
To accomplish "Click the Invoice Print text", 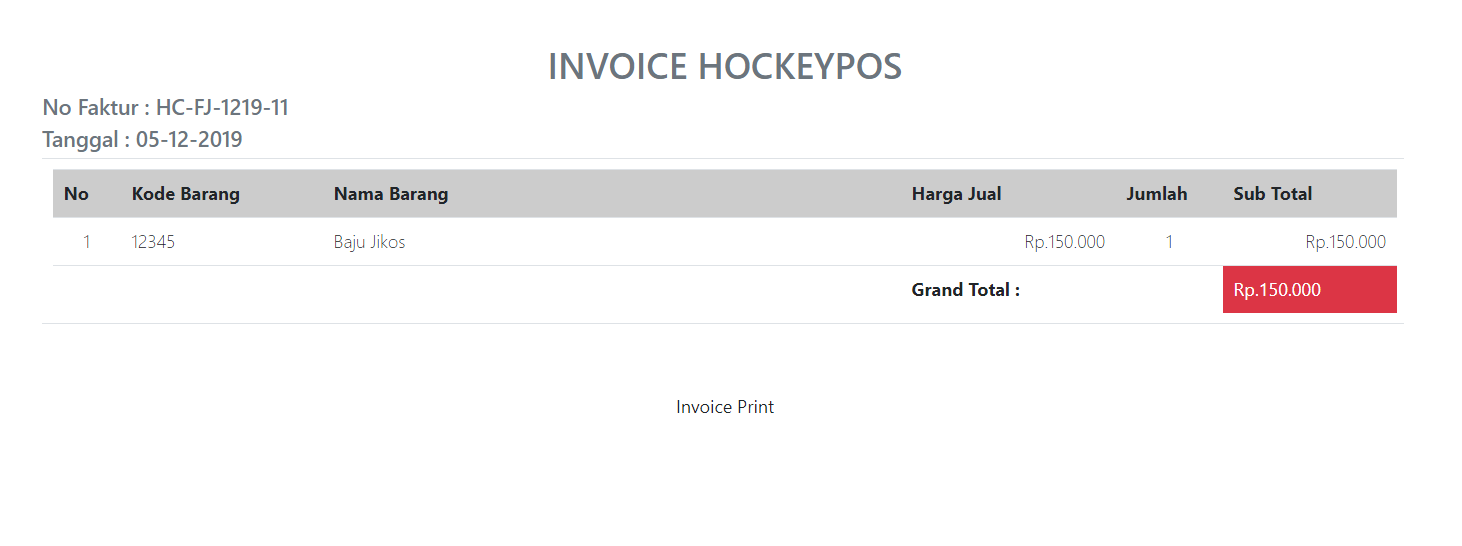I will pyautogui.click(x=725, y=407).
